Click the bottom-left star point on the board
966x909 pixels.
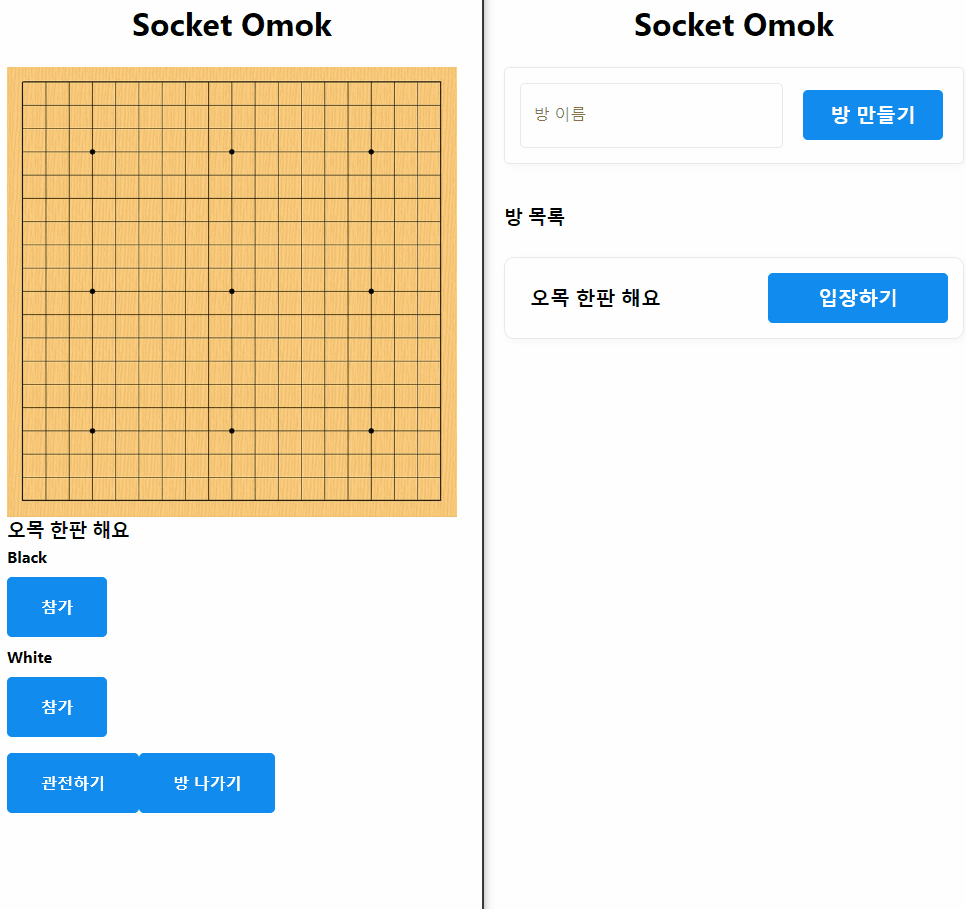pyautogui.click(x=92, y=430)
